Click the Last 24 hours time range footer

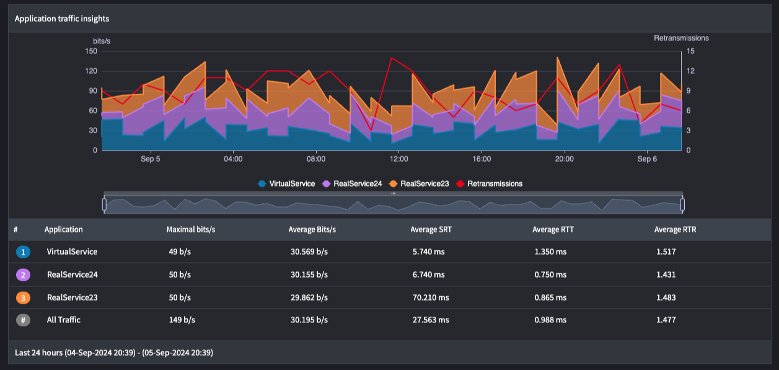[x=114, y=353]
